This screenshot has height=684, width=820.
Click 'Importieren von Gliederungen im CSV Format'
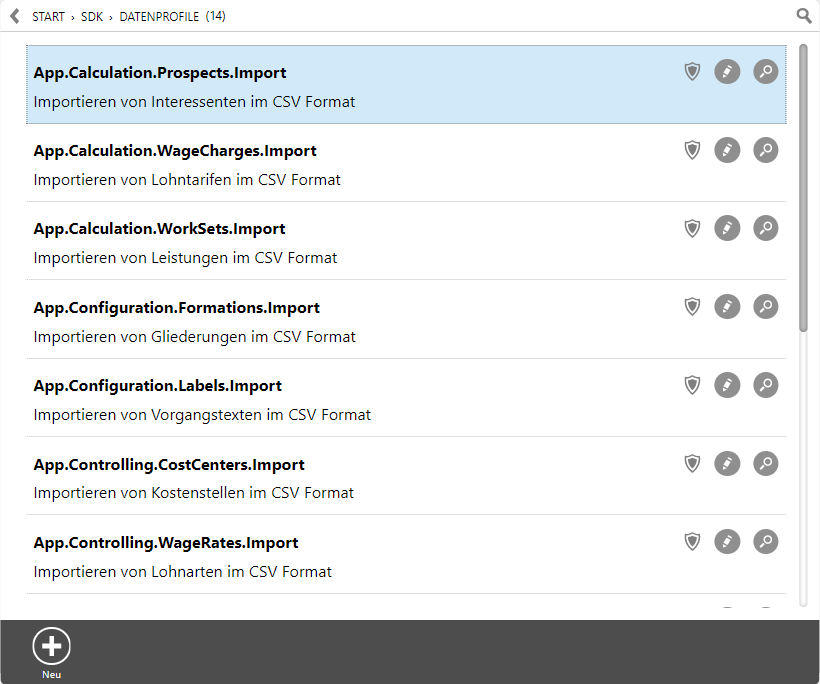195,336
